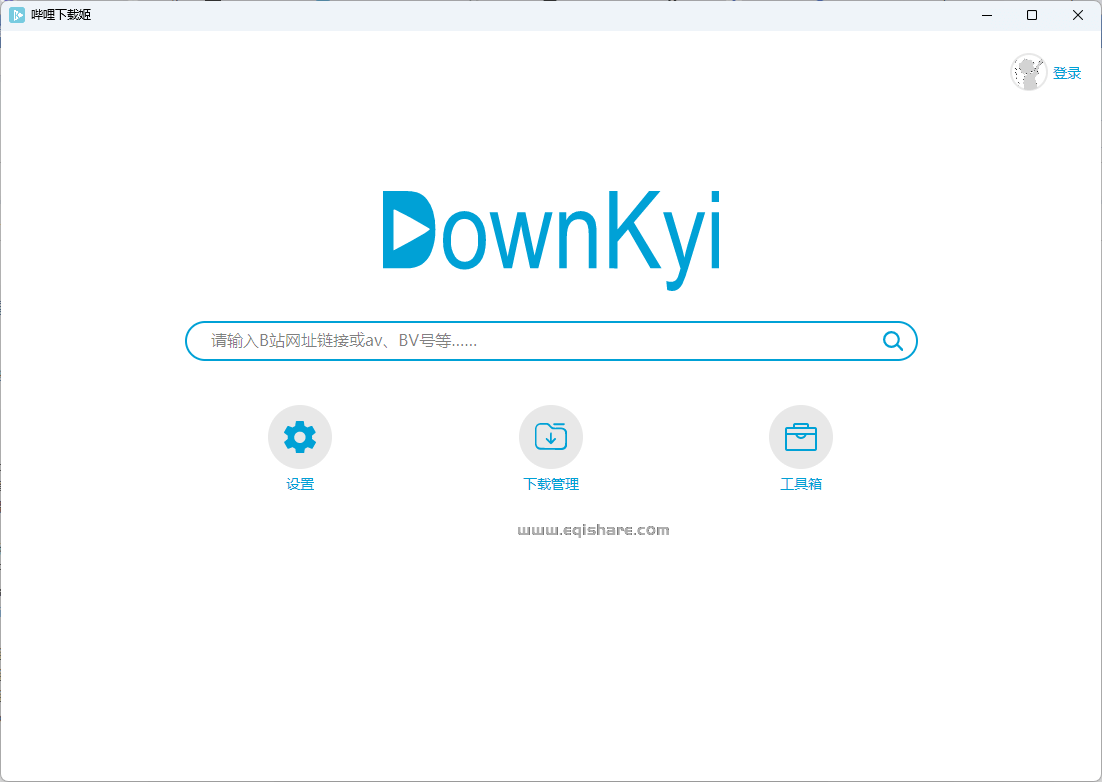Maximize the DownKyi window
1102x782 pixels.
1031,15
